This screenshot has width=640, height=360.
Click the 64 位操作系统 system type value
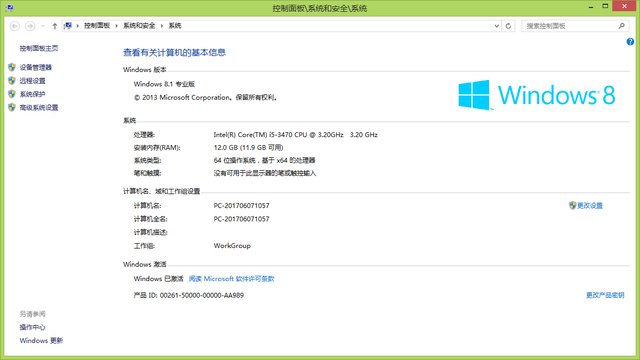tap(264, 160)
